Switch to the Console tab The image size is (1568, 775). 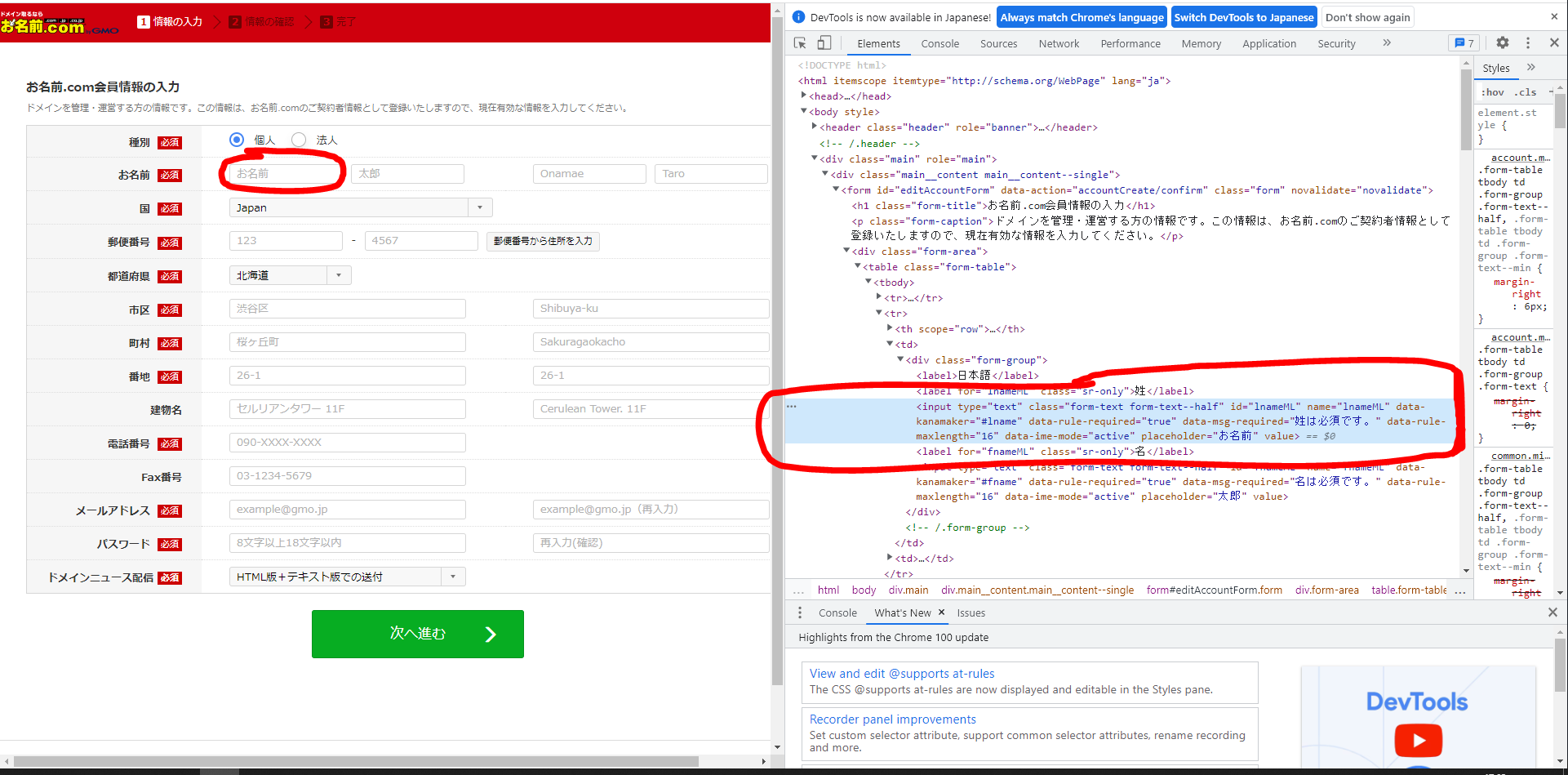[940, 43]
